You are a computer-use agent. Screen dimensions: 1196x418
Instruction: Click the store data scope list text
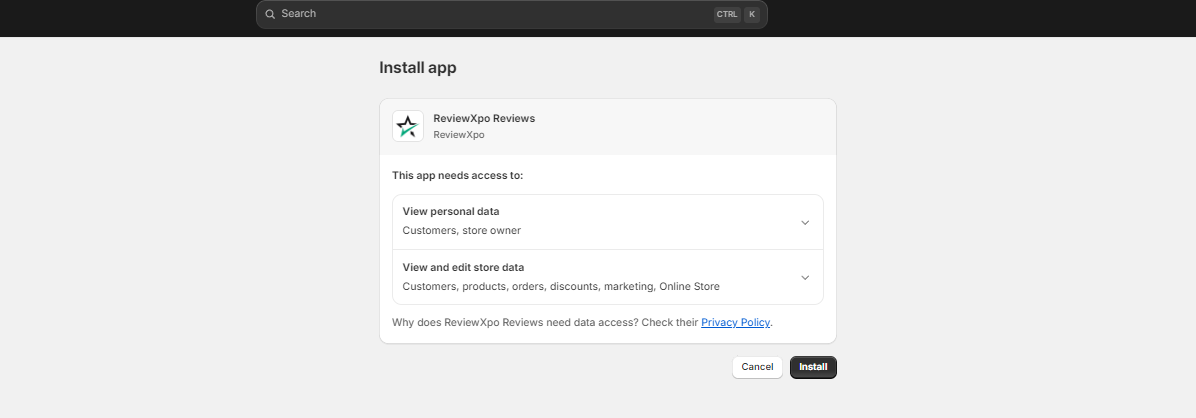(560, 286)
